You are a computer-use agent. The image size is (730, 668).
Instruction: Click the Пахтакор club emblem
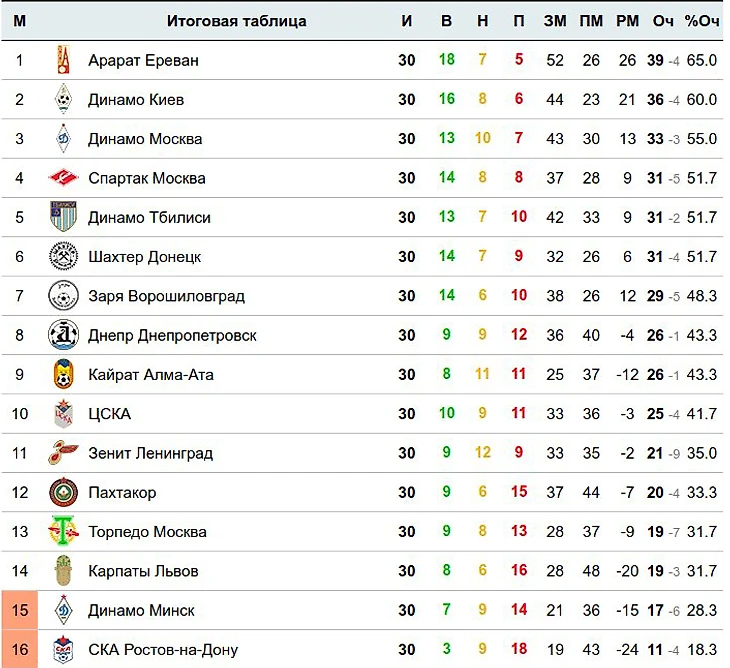(63, 493)
